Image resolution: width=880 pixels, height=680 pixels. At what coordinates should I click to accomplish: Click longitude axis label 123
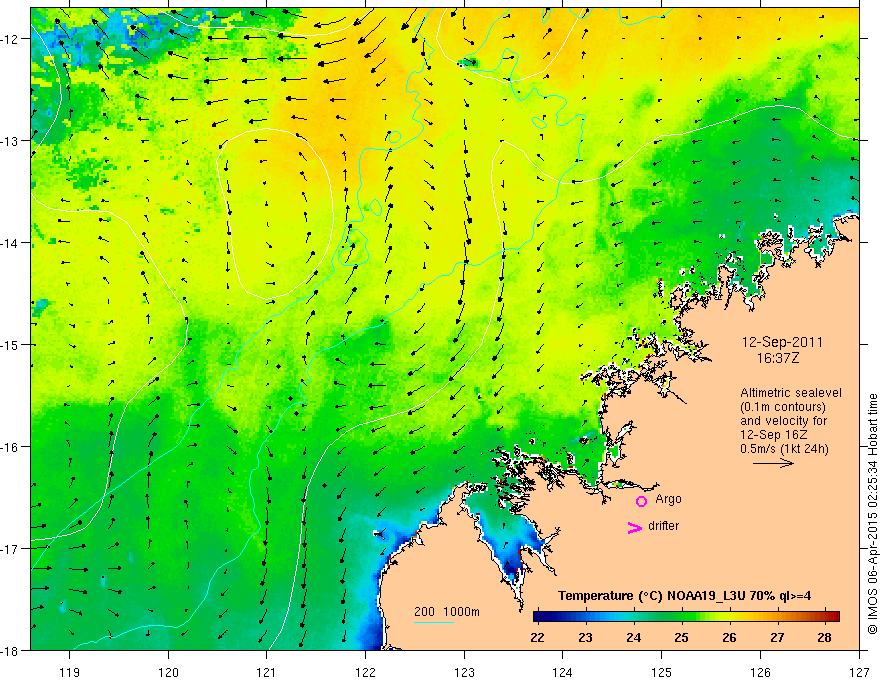click(464, 672)
